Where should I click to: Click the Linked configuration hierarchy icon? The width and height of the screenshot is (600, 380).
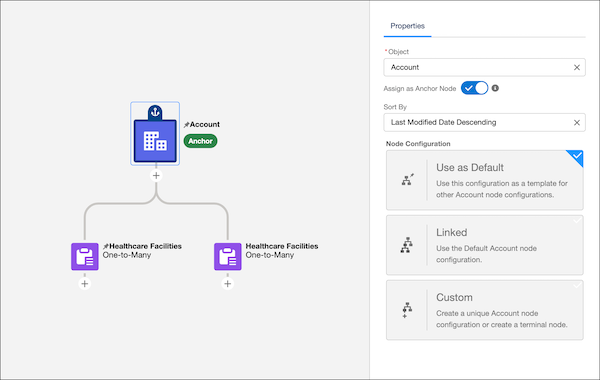(406, 245)
